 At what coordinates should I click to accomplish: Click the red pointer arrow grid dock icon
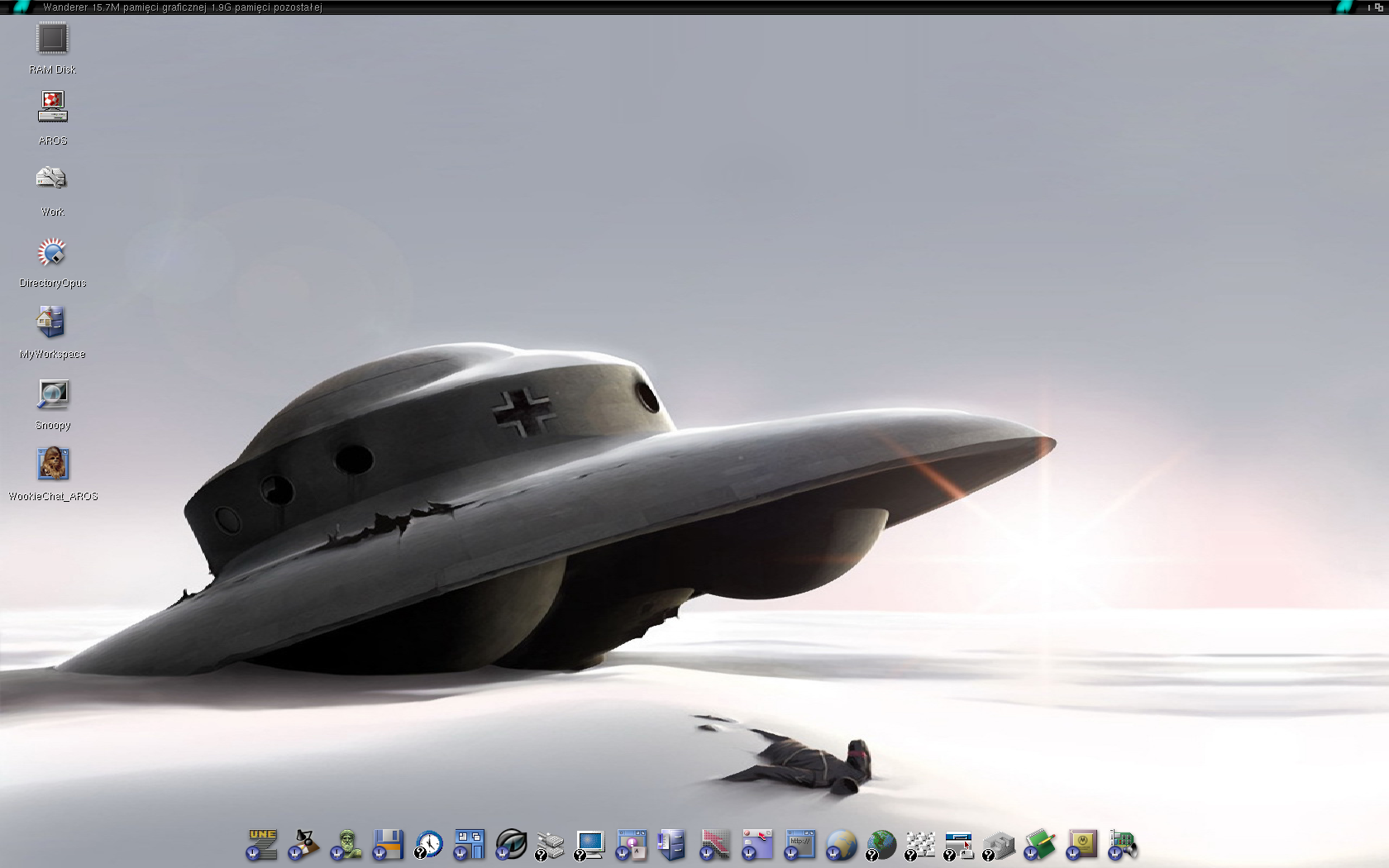coord(715,845)
